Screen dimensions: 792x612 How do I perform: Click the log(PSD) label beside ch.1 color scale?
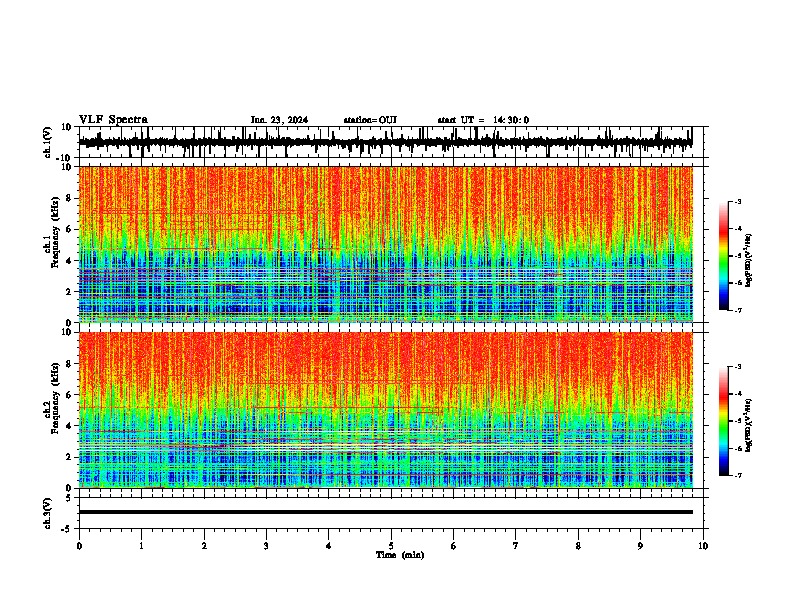coord(748,261)
